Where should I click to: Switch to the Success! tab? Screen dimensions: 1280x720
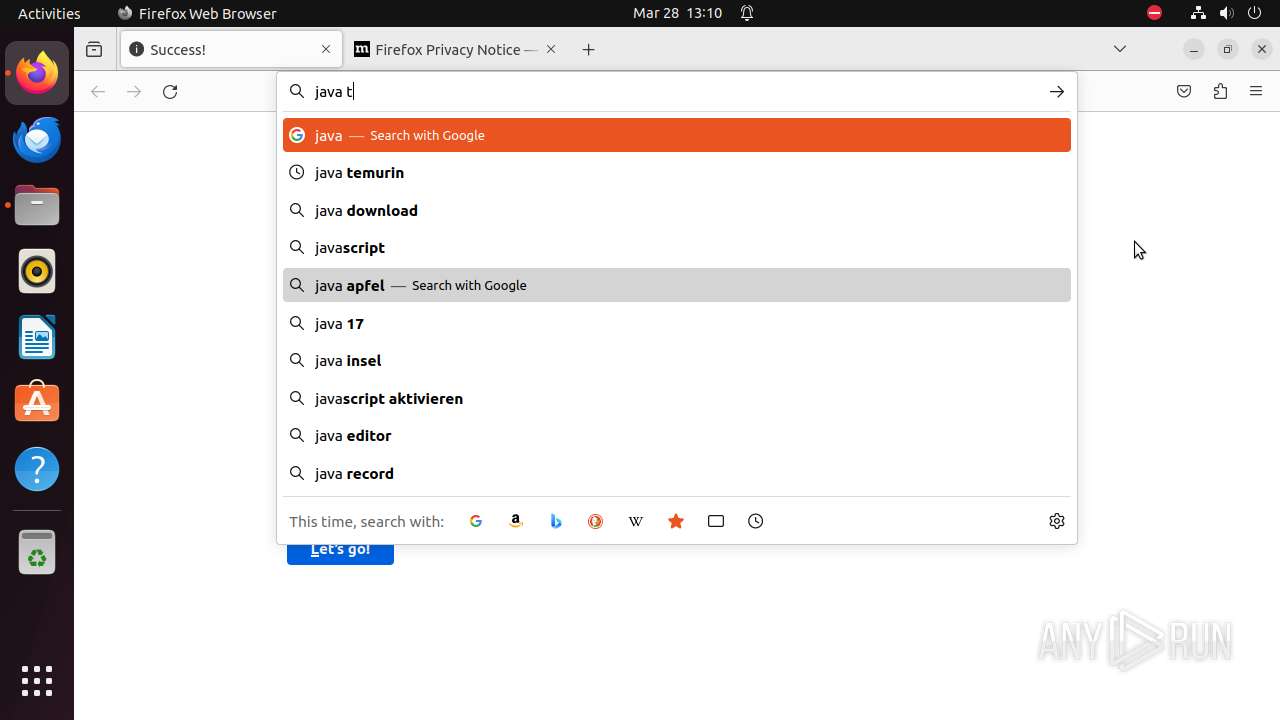point(231,49)
